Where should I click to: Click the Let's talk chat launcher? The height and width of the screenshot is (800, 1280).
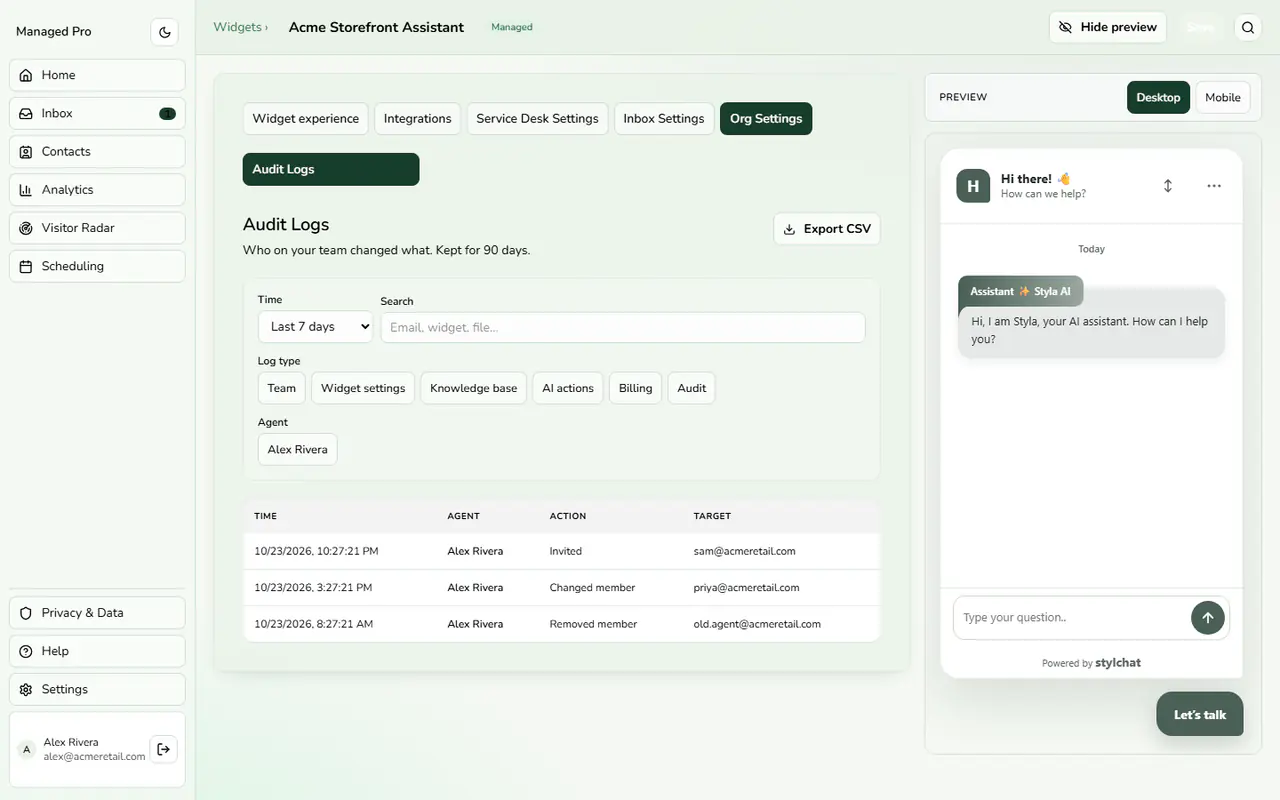[1200, 714]
